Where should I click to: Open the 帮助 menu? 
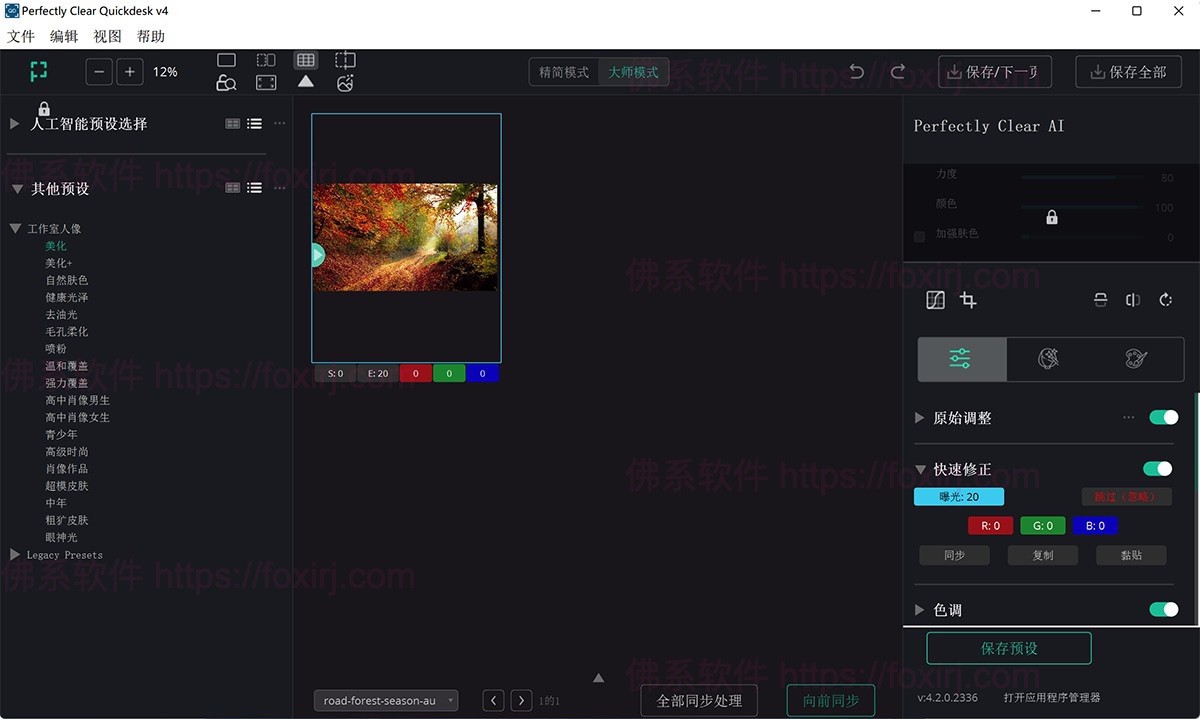coord(151,36)
